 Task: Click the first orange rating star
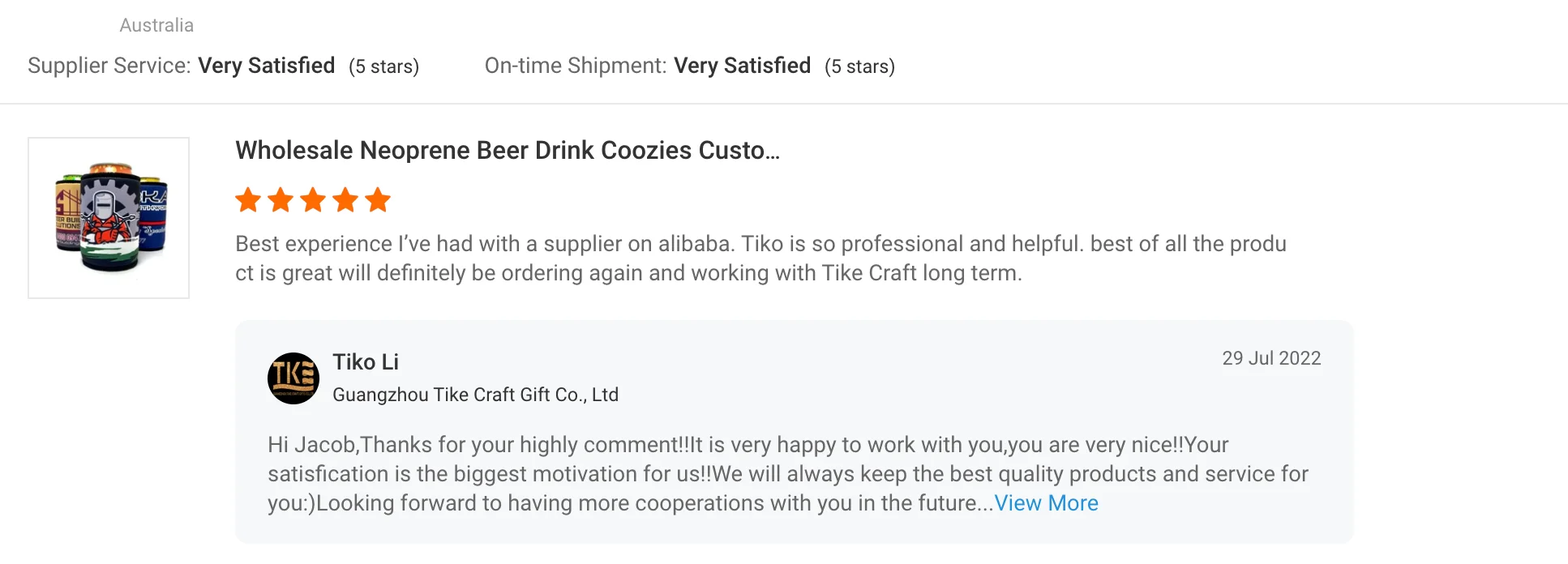[248, 199]
